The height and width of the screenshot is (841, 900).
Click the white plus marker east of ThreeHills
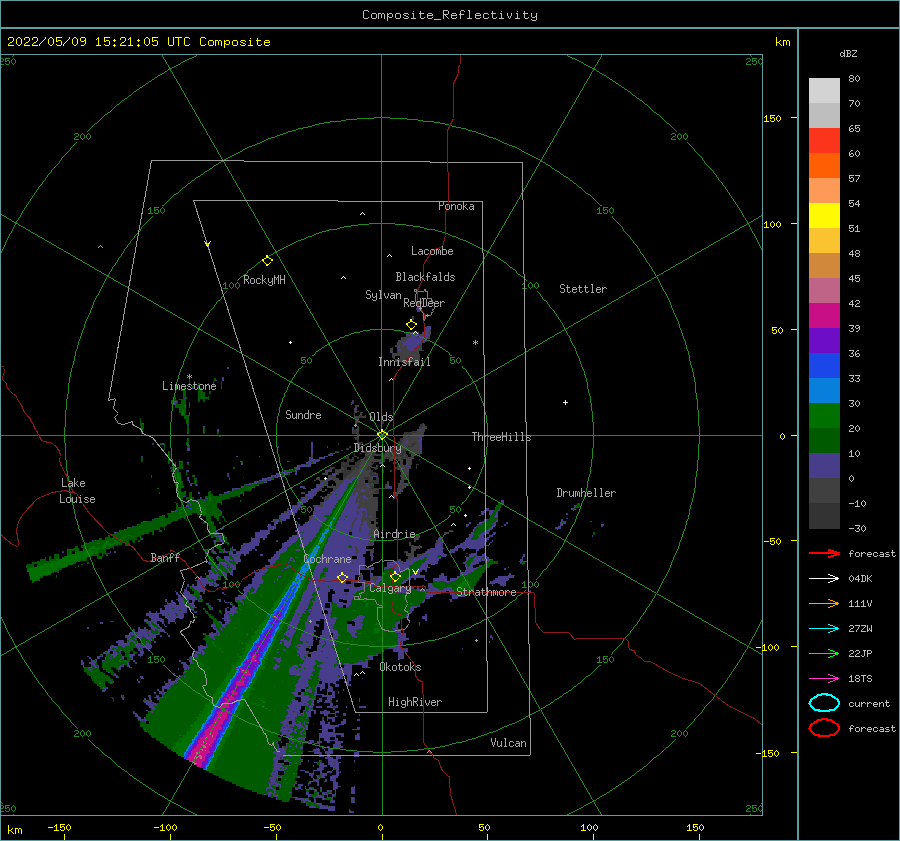tap(565, 402)
